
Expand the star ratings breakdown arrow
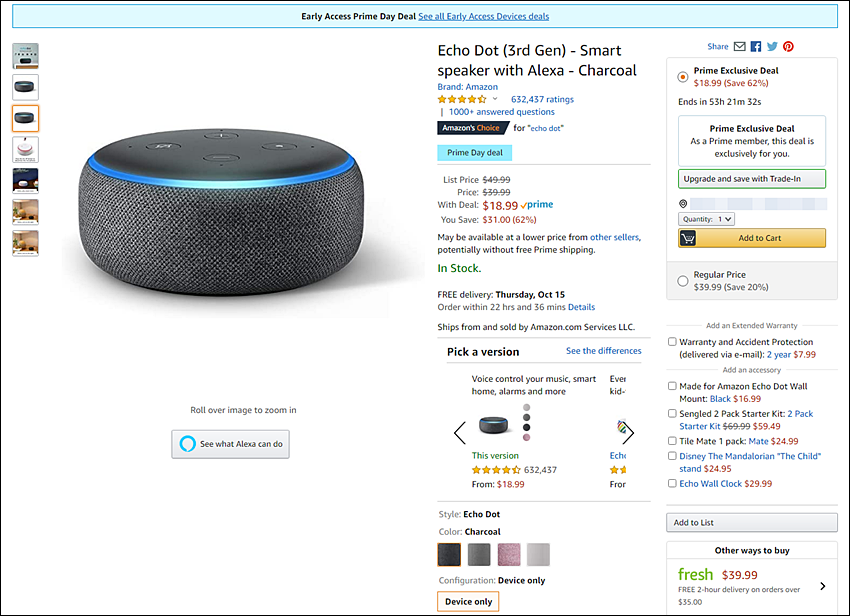tap(495, 99)
